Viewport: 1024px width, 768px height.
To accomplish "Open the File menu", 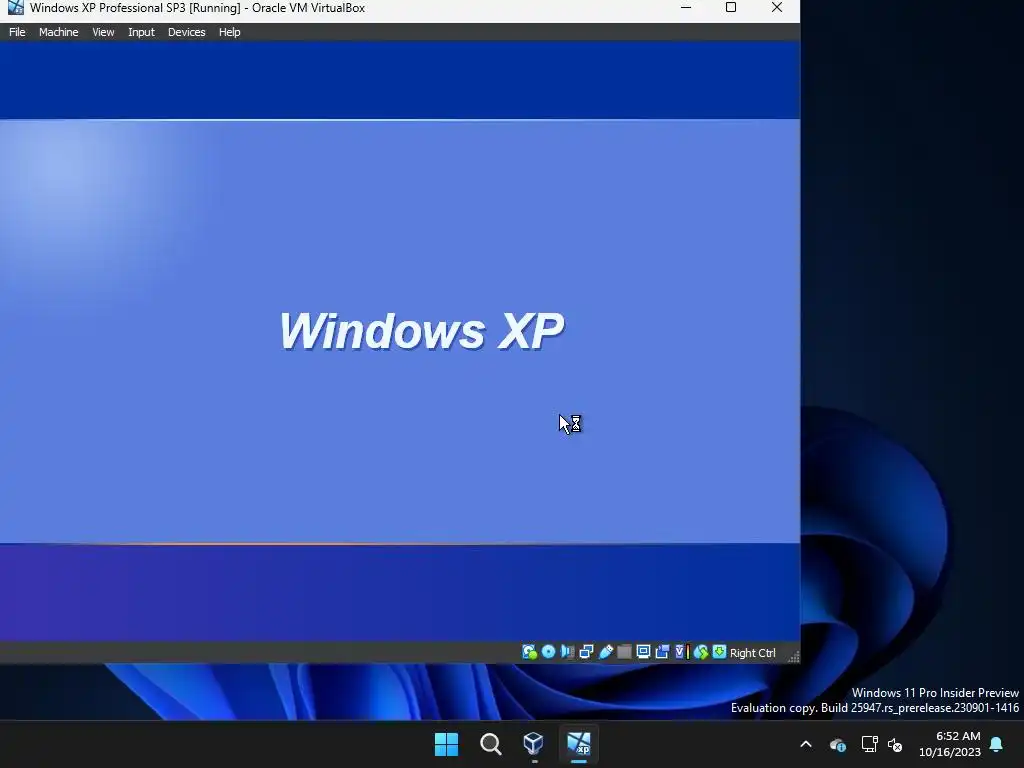I will 17,32.
